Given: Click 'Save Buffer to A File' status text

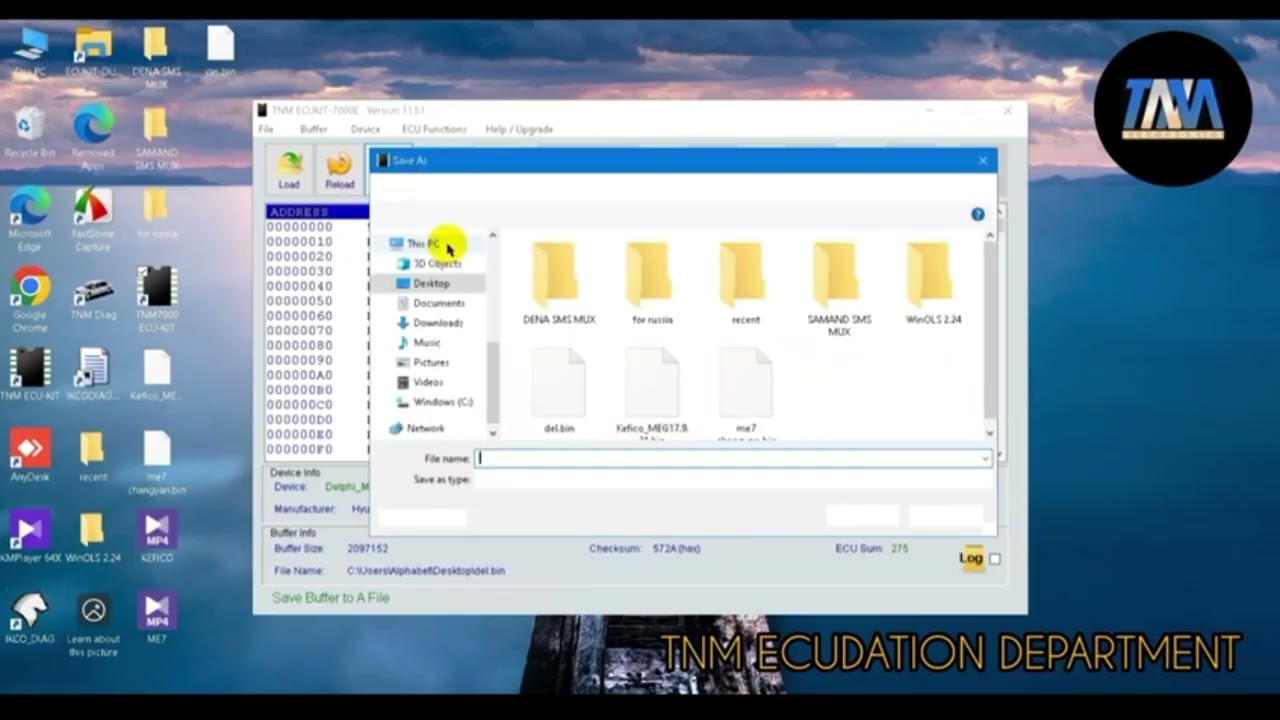Looking at the screenshot, I should [x=331, y=598].
